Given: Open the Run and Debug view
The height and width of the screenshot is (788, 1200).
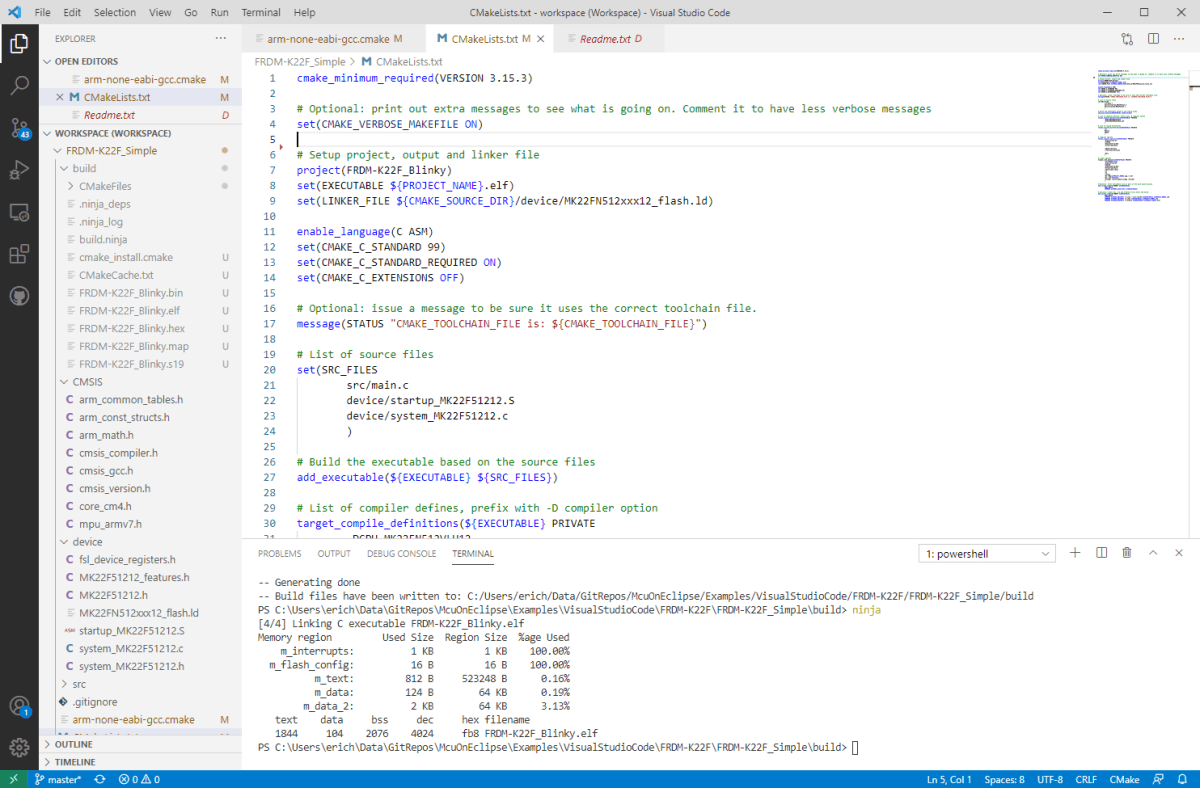Looking at the screenshot, I should (x=20, y=169).
